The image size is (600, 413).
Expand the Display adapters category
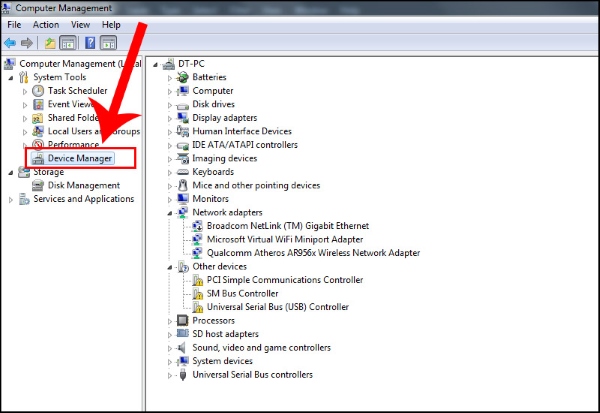pyautogui.click(x=170, y=118)
